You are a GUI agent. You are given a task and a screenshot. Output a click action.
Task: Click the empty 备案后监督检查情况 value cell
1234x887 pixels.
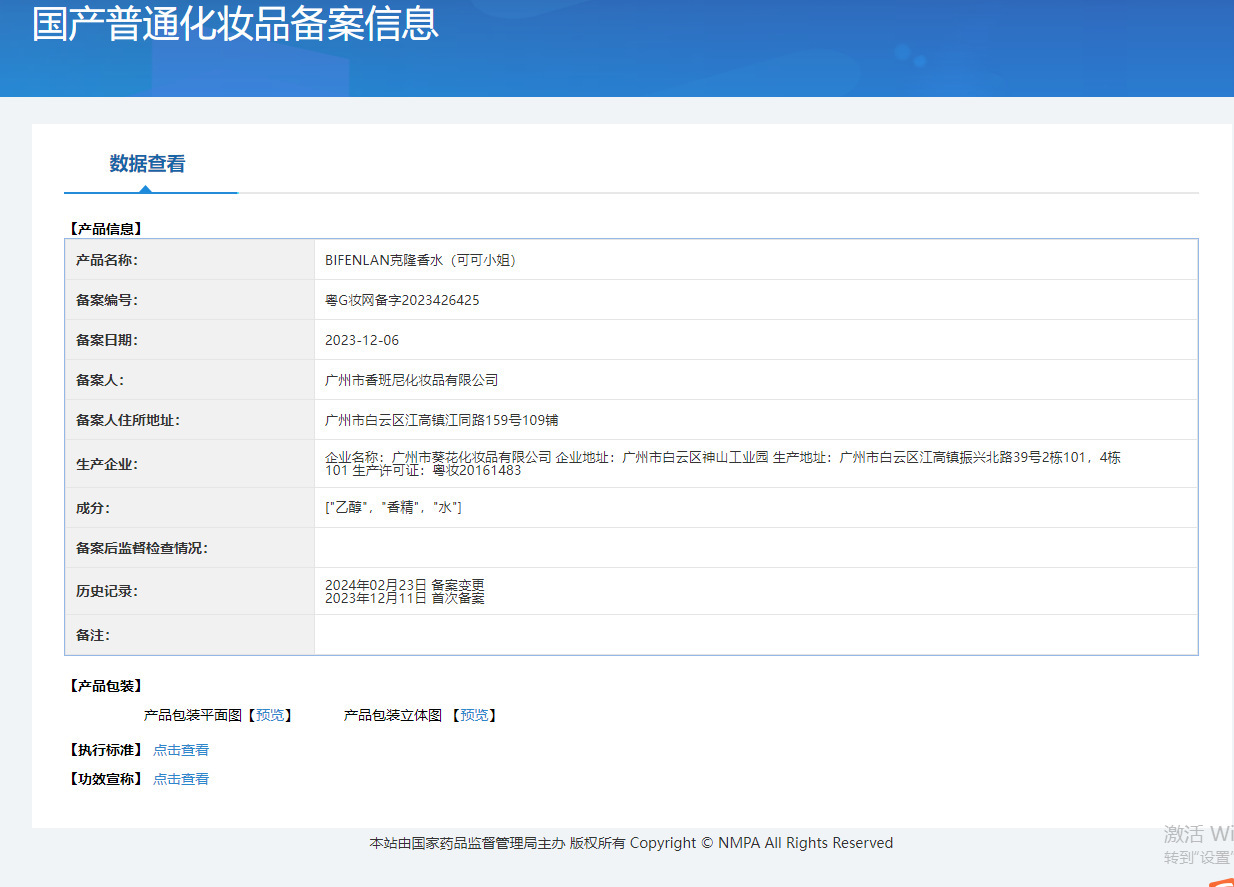click(755, 548)
